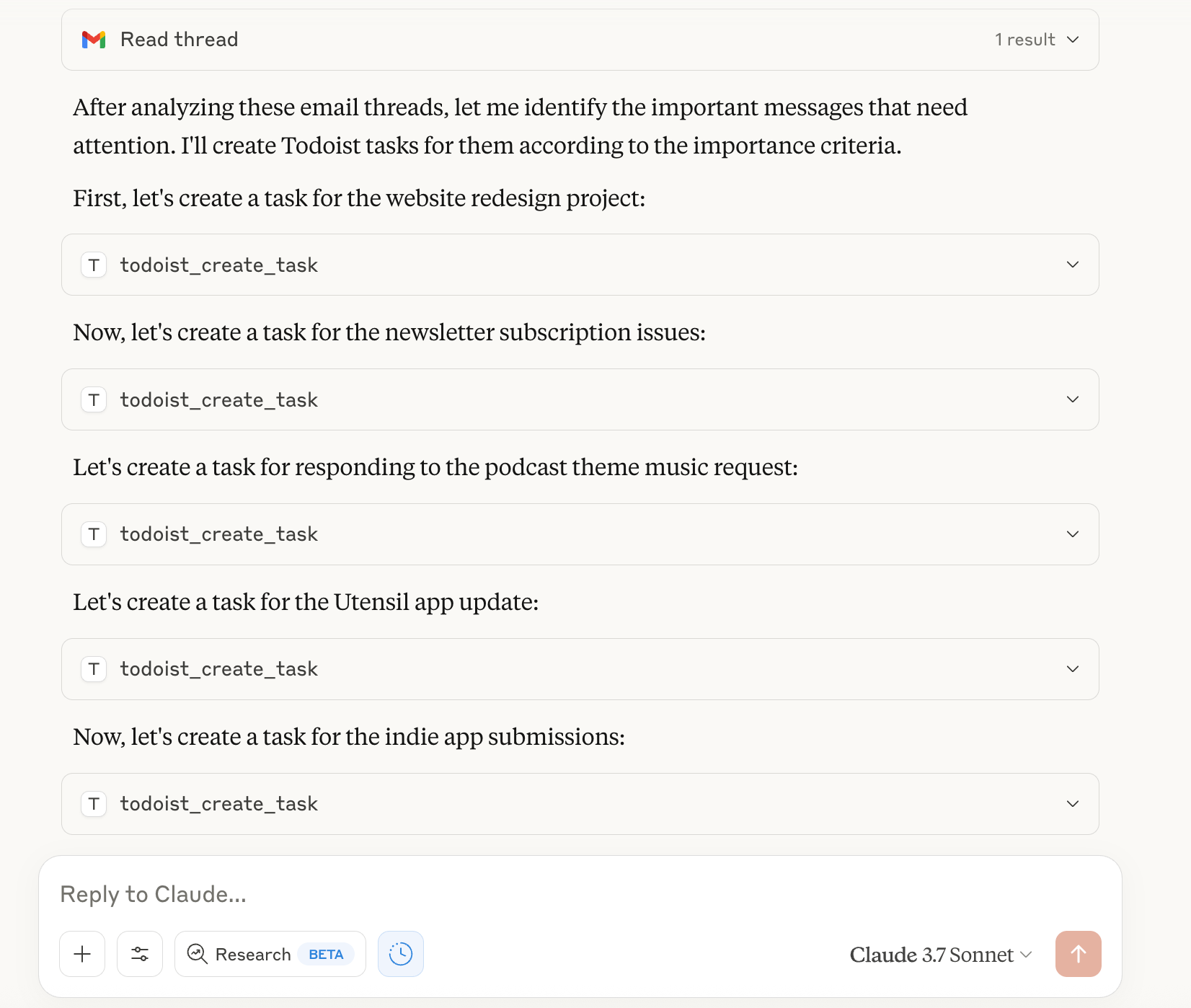Select the text 'First, let's create a task for the website redesign project:'
The image size is (1191, 1008).
pos(359,198)
